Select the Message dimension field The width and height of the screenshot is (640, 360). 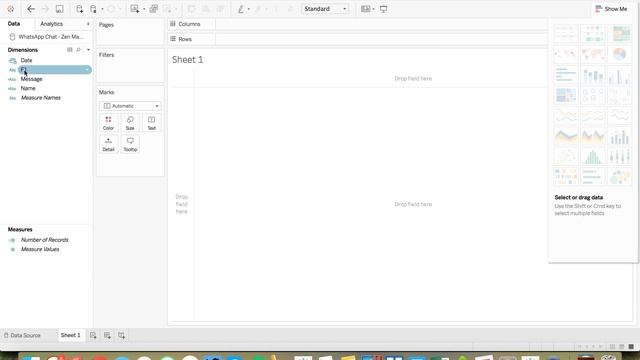pyautogui.click(x=31, y=79)
